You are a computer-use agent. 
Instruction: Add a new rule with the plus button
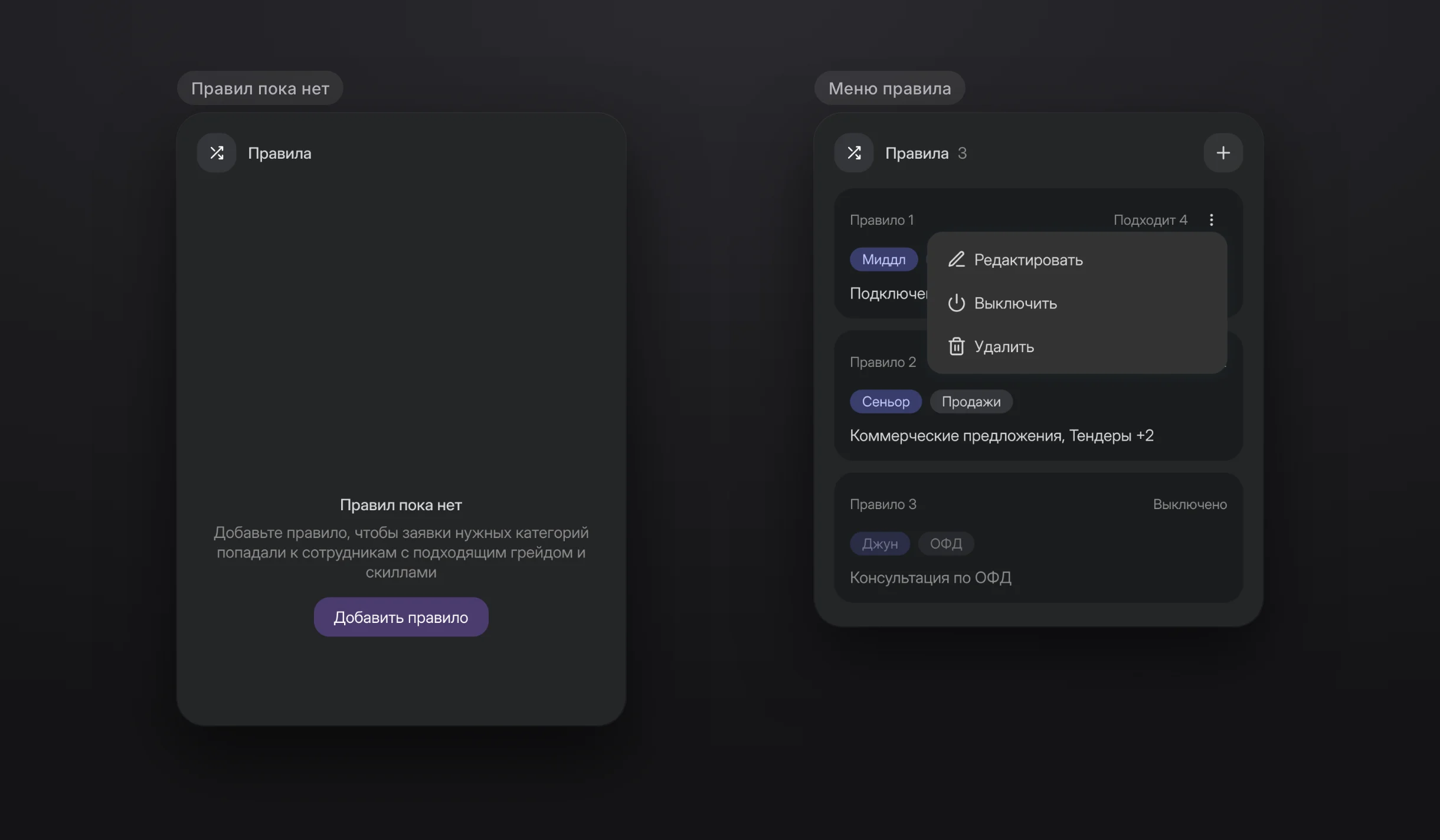click(x=1223, y=153)
